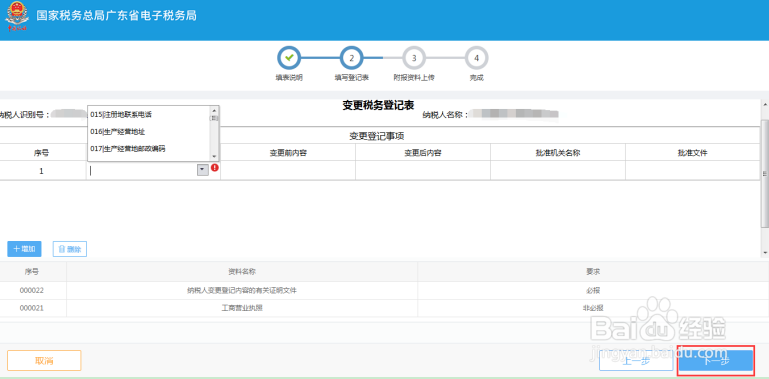This screenshot has height=379, width=769.
Task: Click the 变更后内容 cell in row 1
Action: 423,171
